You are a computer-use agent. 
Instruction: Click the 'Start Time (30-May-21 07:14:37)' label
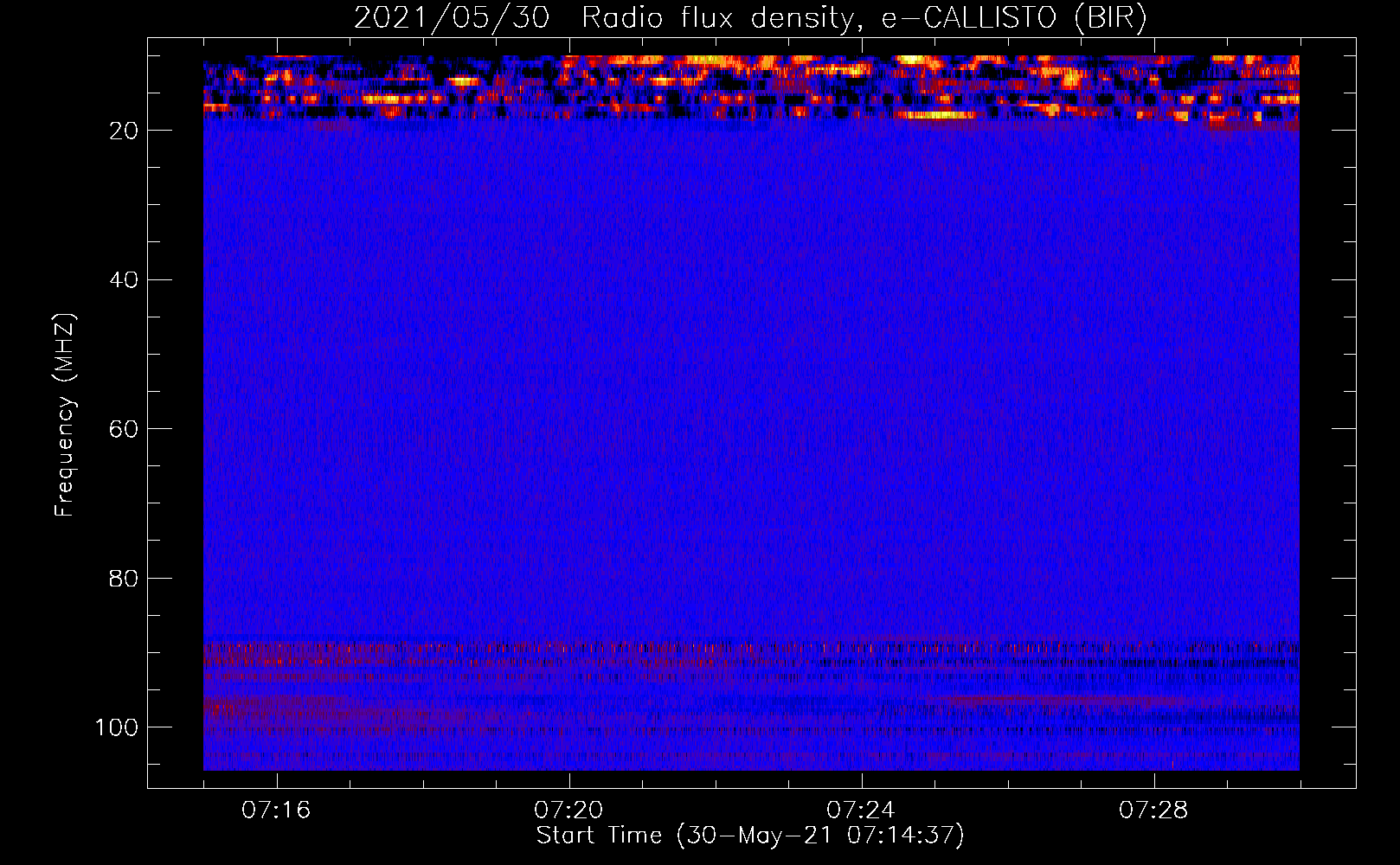coord(750,836)
